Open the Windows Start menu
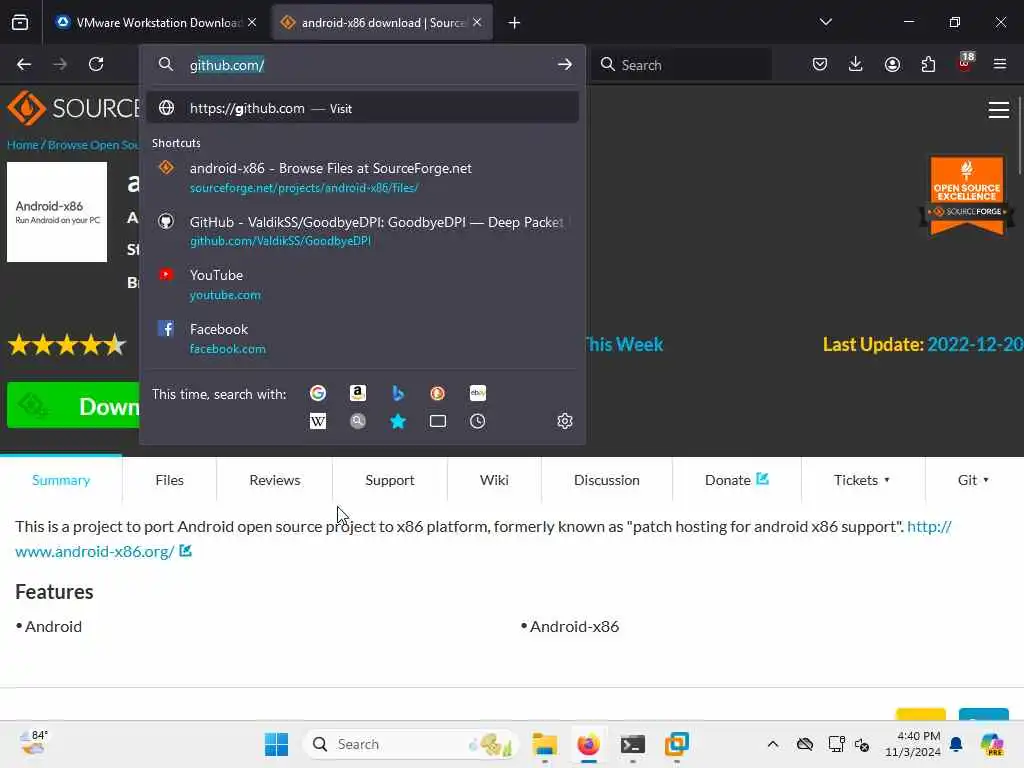Viewport: 1024px width, 768px height. point(277,744)
